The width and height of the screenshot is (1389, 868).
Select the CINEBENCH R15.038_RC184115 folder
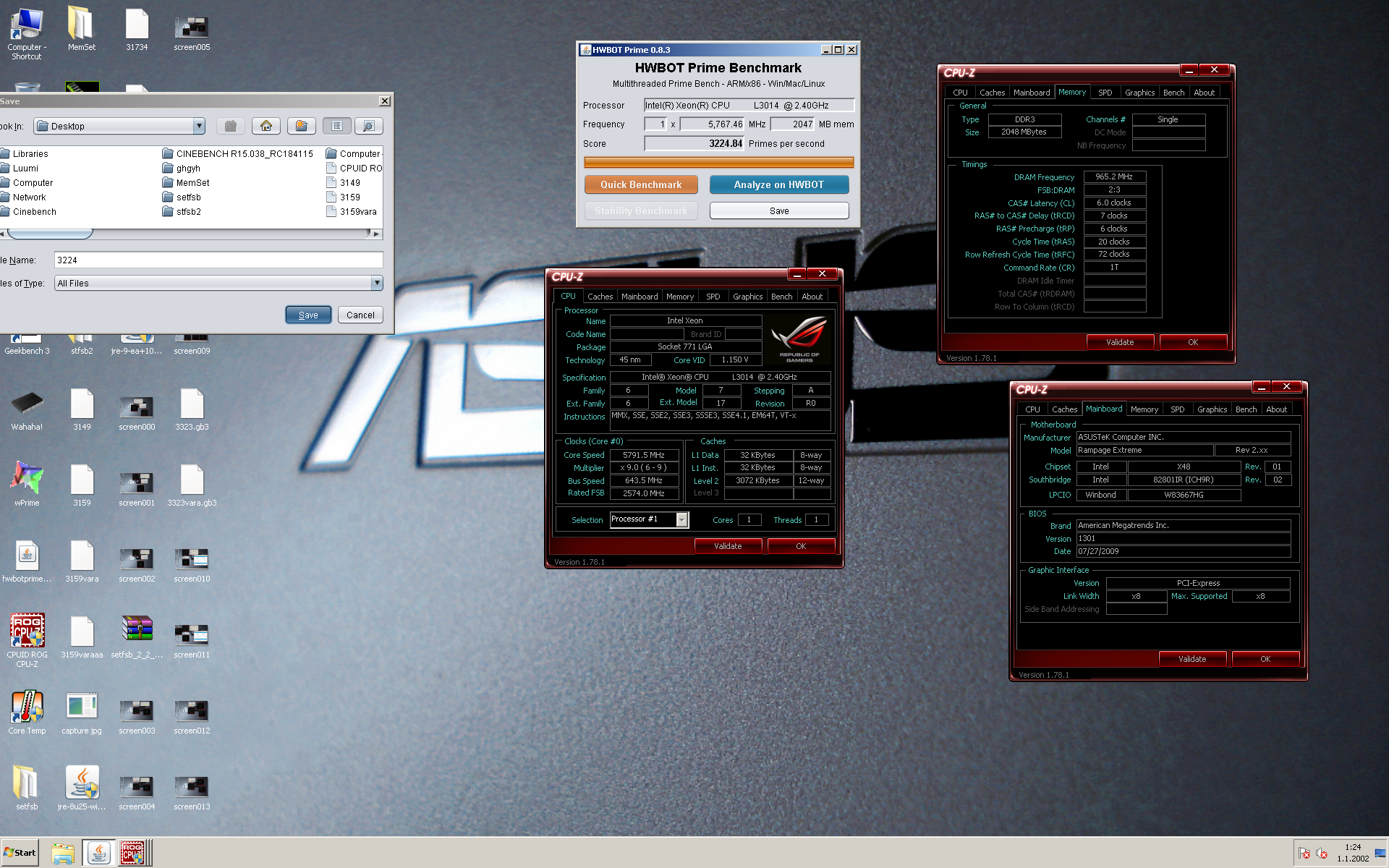point(238,153)
